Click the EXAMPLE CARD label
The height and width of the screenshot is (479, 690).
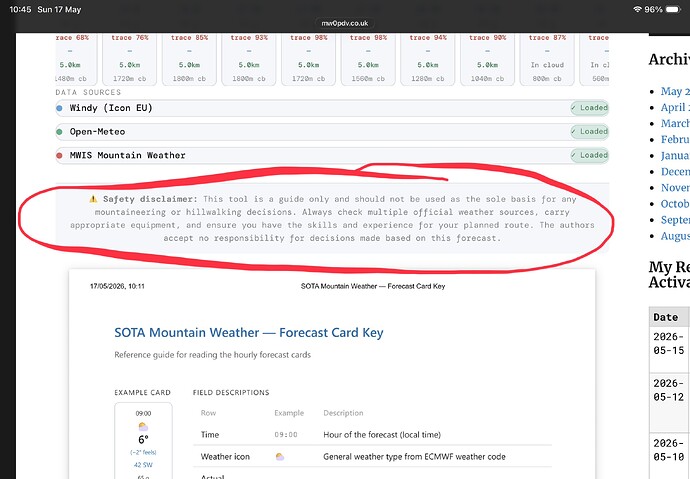pyautogui.click(x=142, y=393)
